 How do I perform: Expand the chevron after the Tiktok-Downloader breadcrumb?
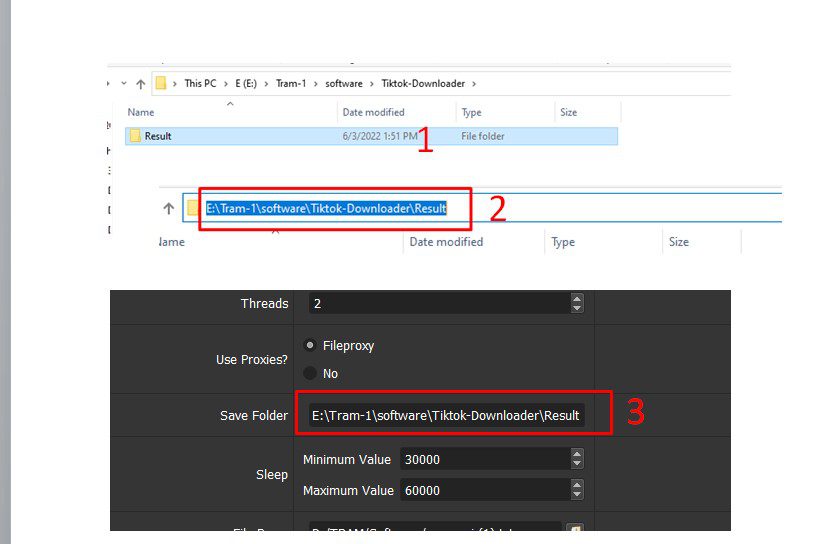(x=474, y=84)
